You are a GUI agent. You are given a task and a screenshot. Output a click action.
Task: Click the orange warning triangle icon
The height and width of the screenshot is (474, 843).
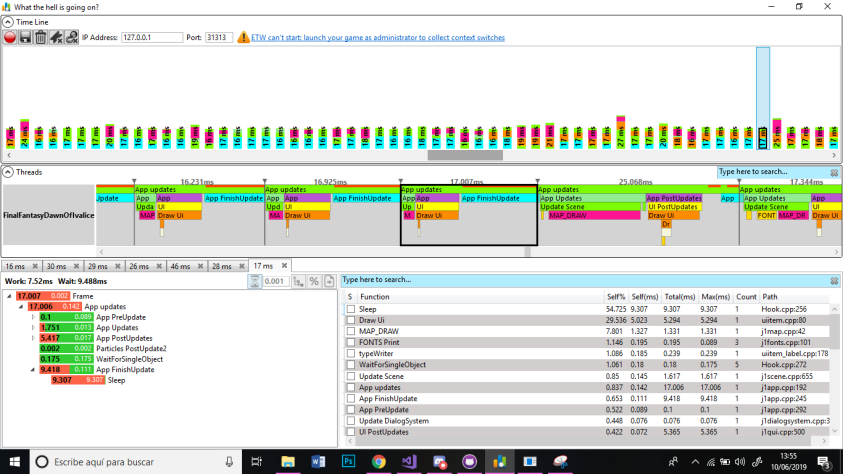pos(243,37)
